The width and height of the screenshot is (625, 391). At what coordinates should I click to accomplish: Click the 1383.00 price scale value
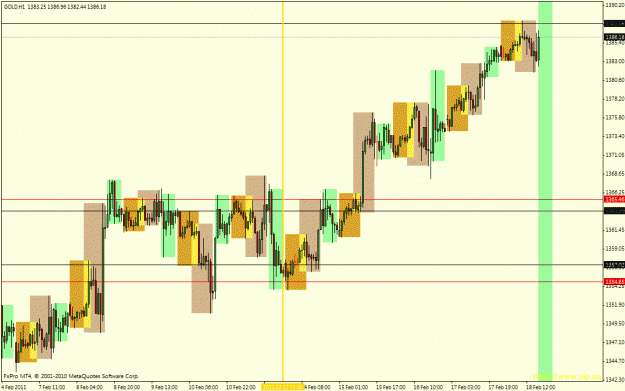coord(615,61)
